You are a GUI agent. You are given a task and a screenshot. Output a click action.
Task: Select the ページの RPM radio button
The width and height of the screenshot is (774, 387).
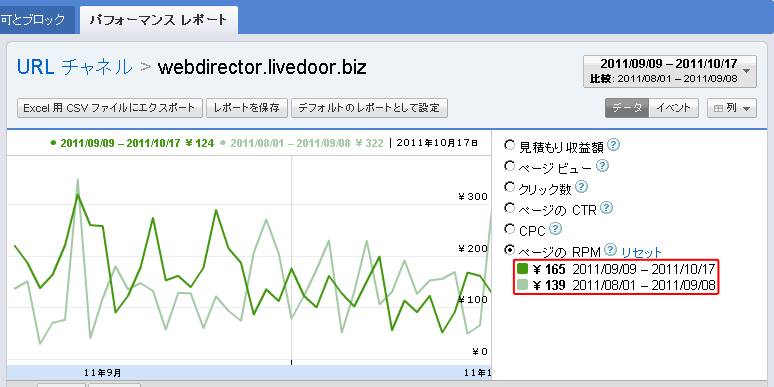(x=509, y=250)
